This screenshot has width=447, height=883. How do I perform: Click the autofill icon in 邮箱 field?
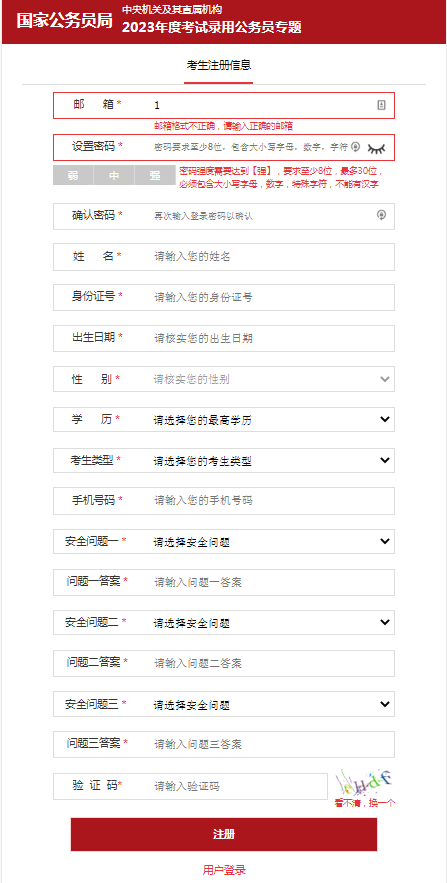381,105
